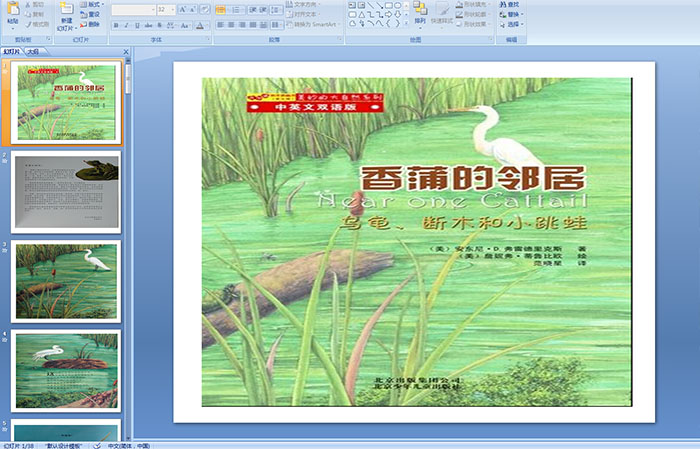Viewport: 700px width, 449px height.
Task: Select the Right Arrow block shape
Action: point(388,14)
